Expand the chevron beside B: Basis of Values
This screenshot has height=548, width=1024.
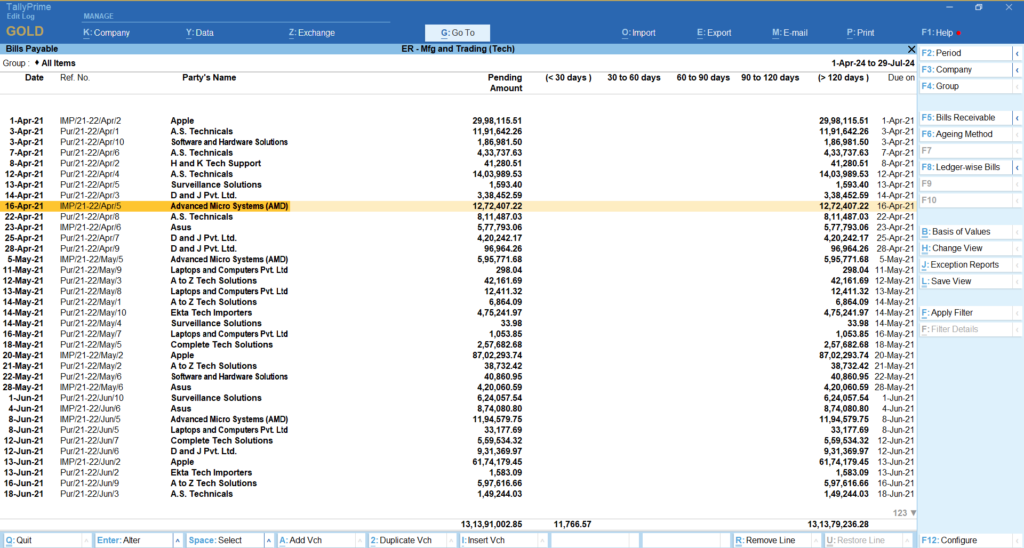(x=1017, y=232)
